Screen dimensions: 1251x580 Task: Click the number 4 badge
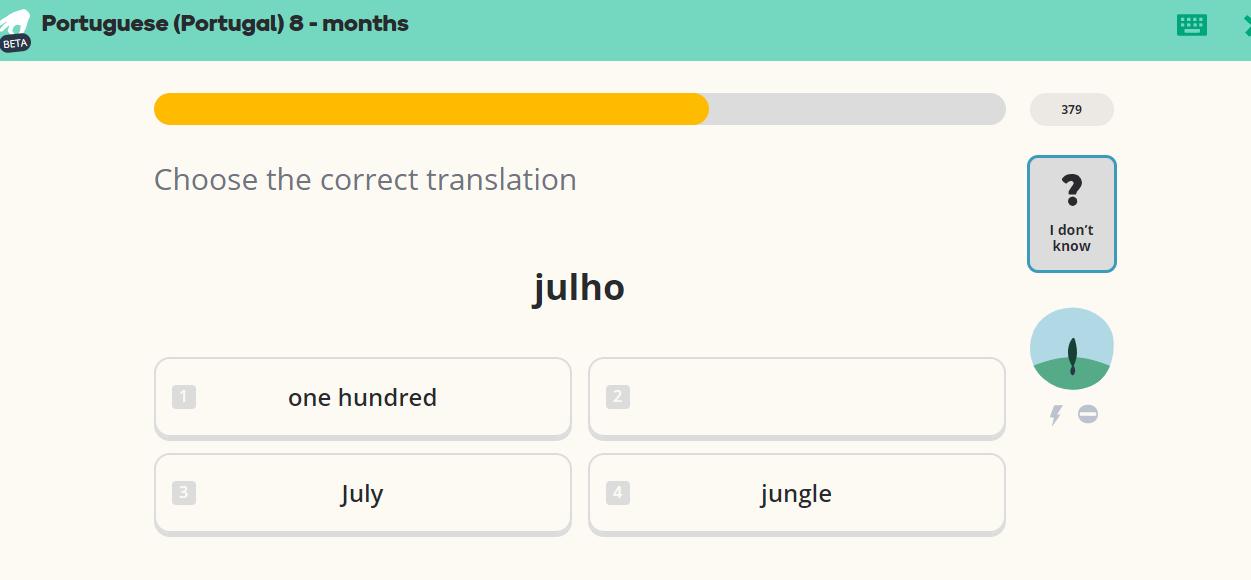pos(618,493)
